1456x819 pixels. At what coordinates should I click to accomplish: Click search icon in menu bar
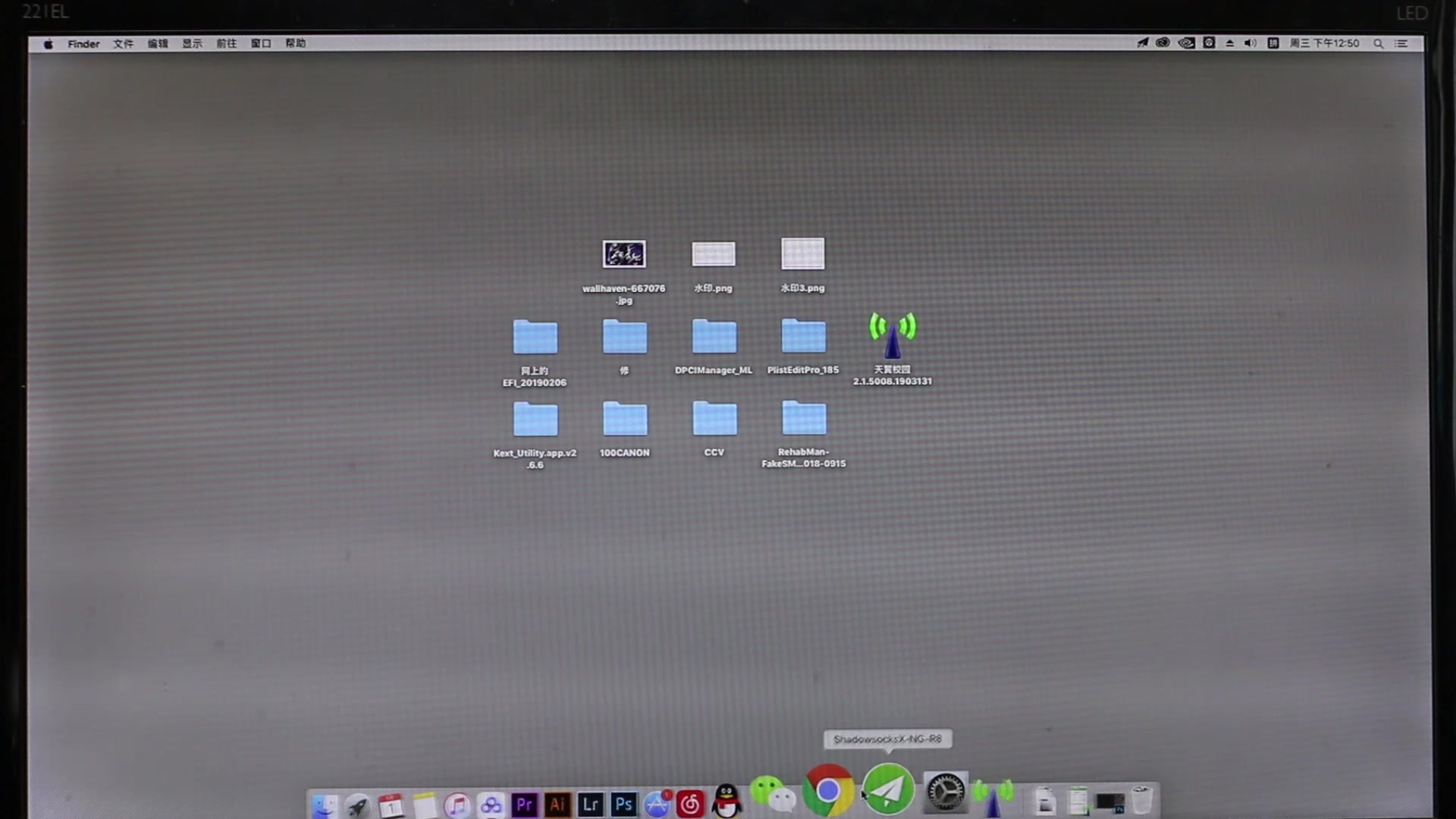1380,43
